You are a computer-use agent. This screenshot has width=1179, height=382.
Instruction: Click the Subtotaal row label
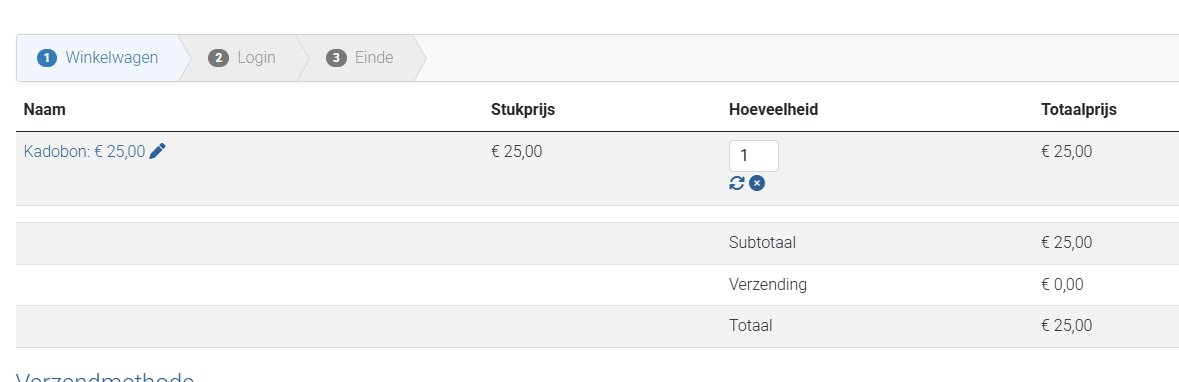[762, 243]
